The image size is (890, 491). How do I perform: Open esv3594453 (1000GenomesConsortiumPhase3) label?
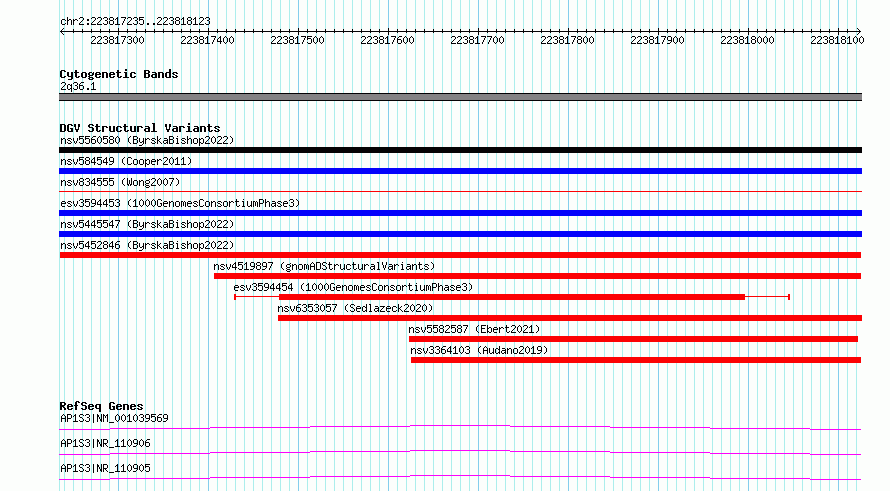(180, 203)
